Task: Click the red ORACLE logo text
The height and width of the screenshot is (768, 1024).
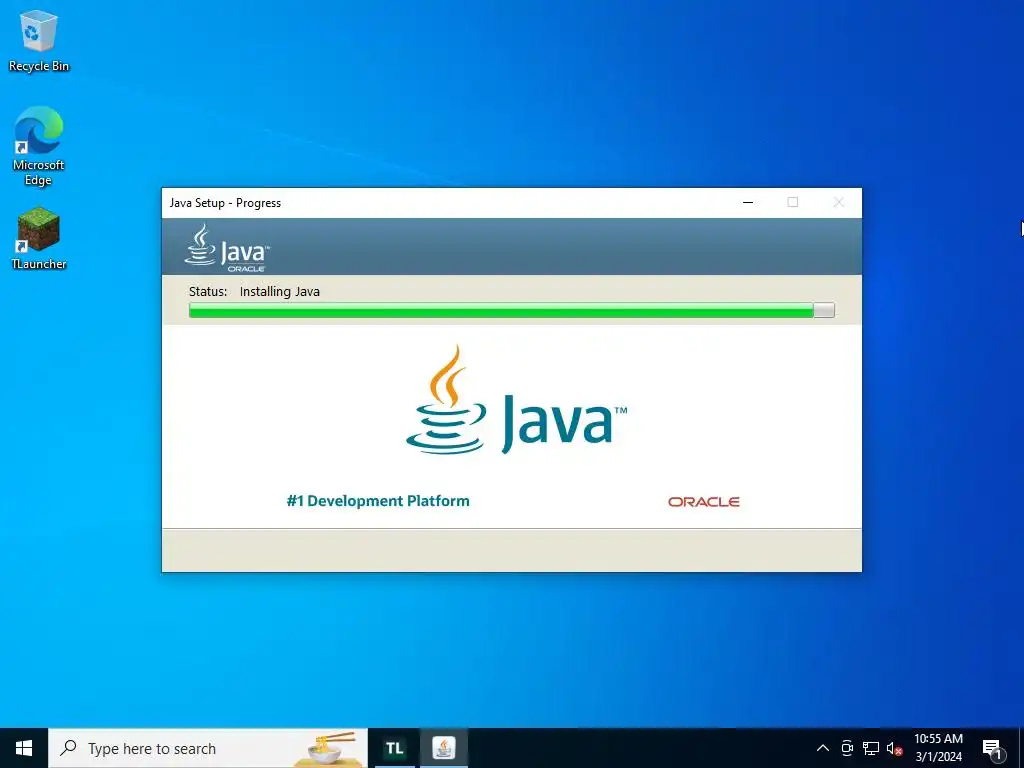Action: point(703,502)
